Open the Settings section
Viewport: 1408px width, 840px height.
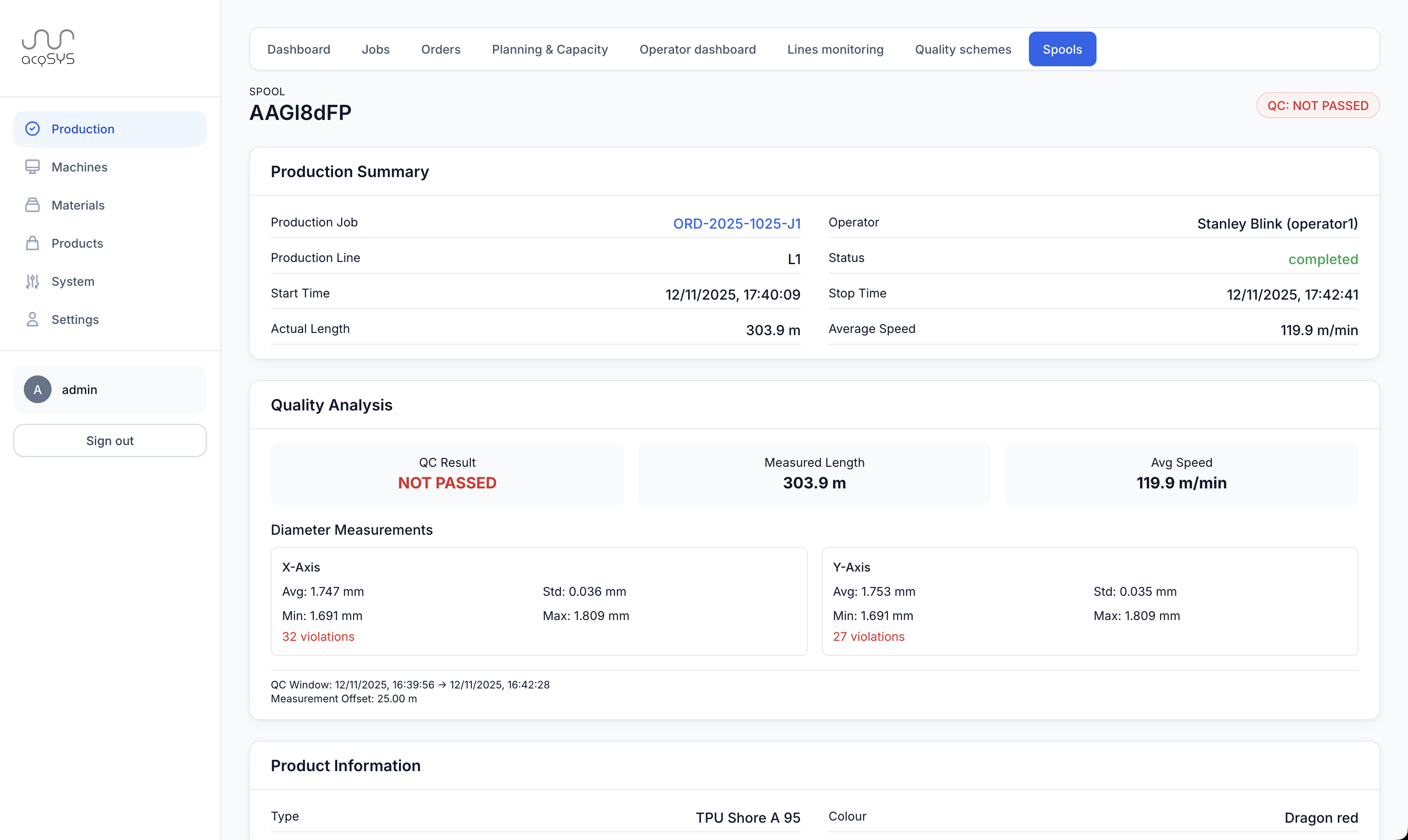pos(75,319)
